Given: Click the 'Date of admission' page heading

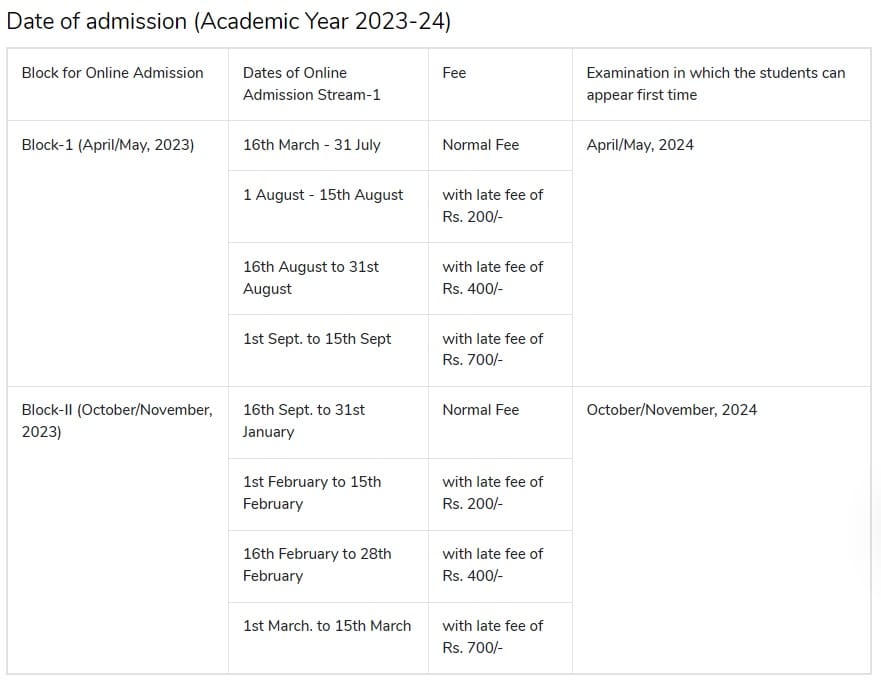Looking at the screenshot, I should tap(229, 22).
